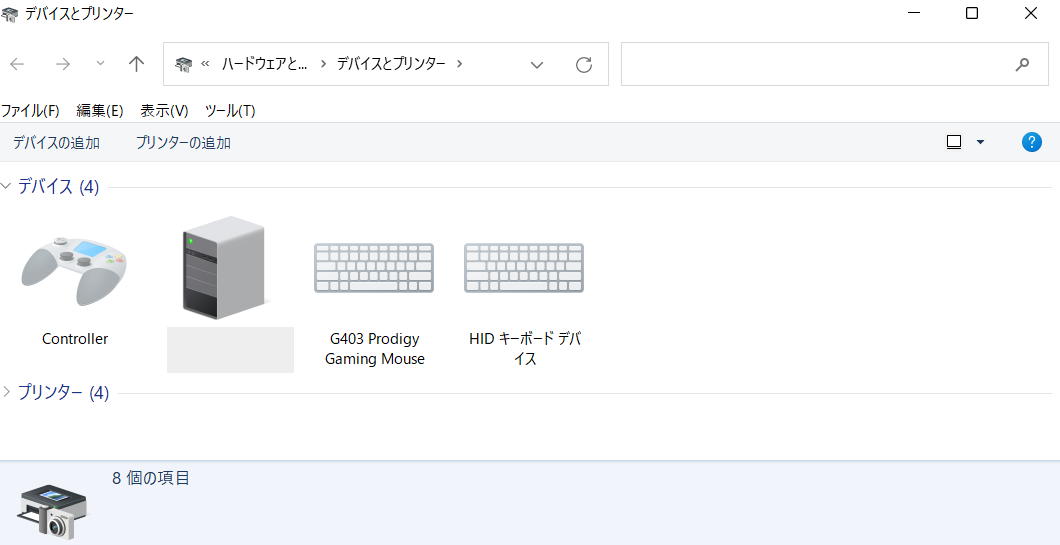This screenshot has width=1060, height=545.
Task: Click the G403 Prodigy Gaming Mouse label
Action: point(375,349)
